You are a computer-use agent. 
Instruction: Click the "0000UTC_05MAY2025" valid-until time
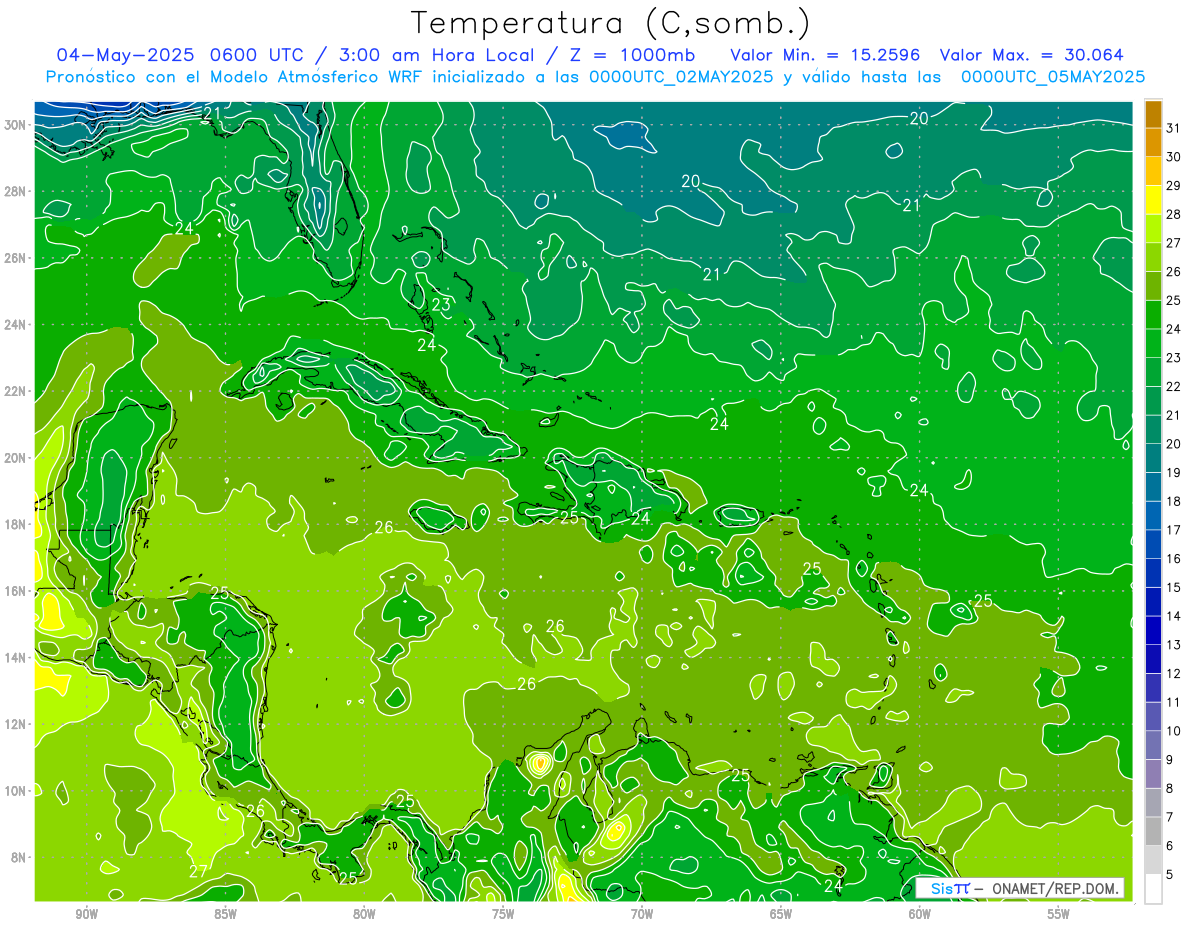tap(1053, 76)
